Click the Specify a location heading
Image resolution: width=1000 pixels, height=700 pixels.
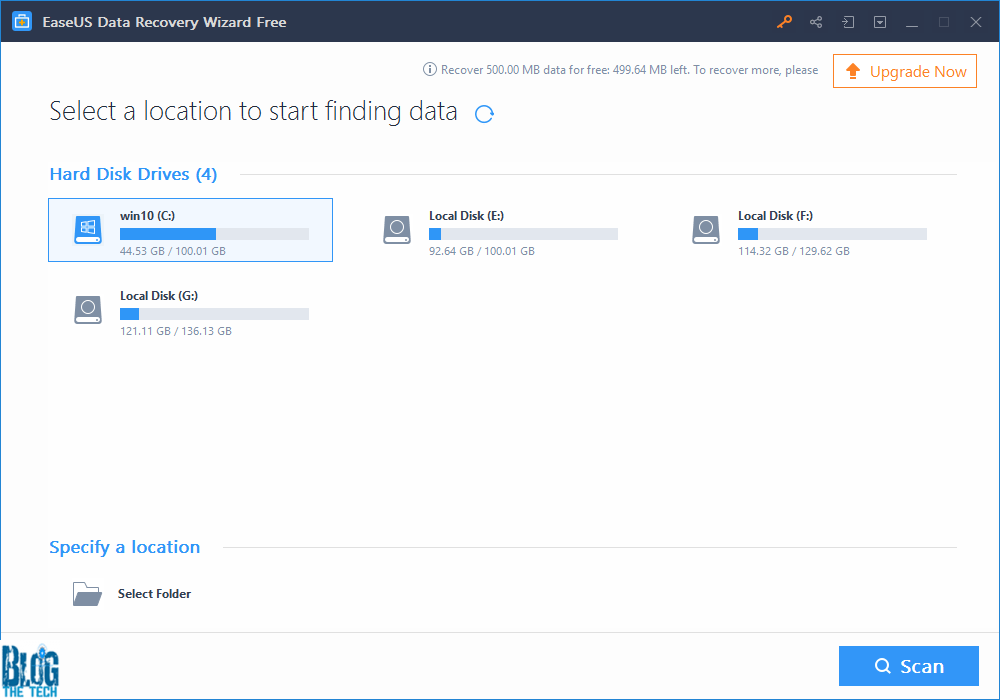(124, 547)
